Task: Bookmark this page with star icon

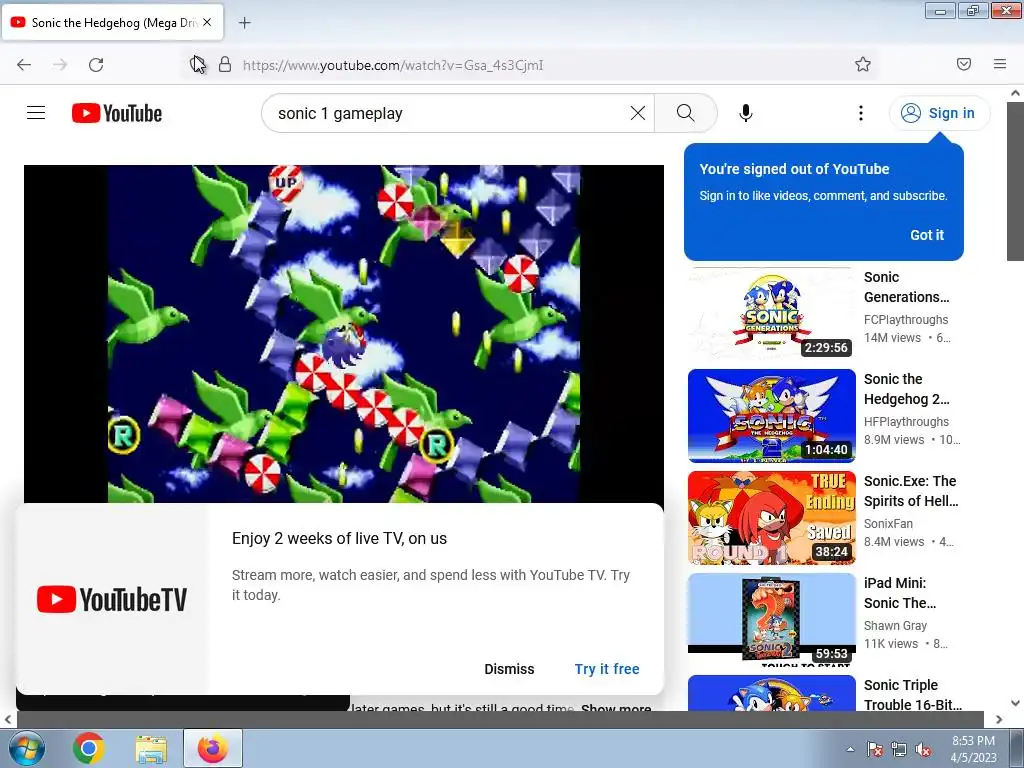Action: pos(863,64)
